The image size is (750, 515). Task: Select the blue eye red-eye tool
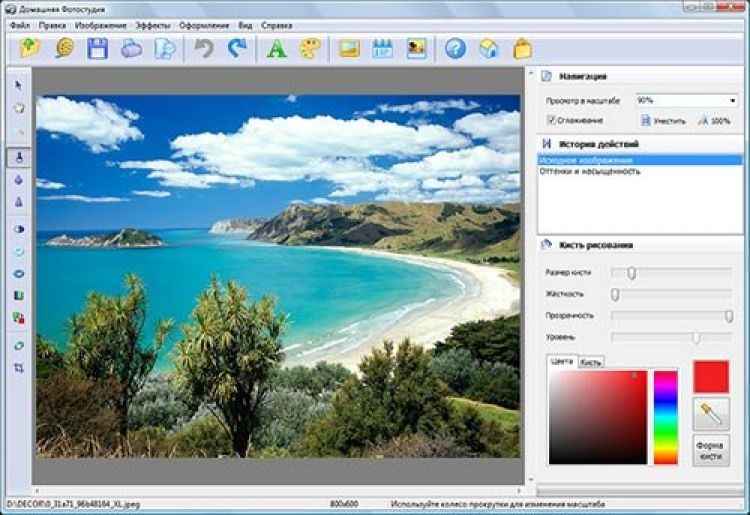[x=19, y=274]
